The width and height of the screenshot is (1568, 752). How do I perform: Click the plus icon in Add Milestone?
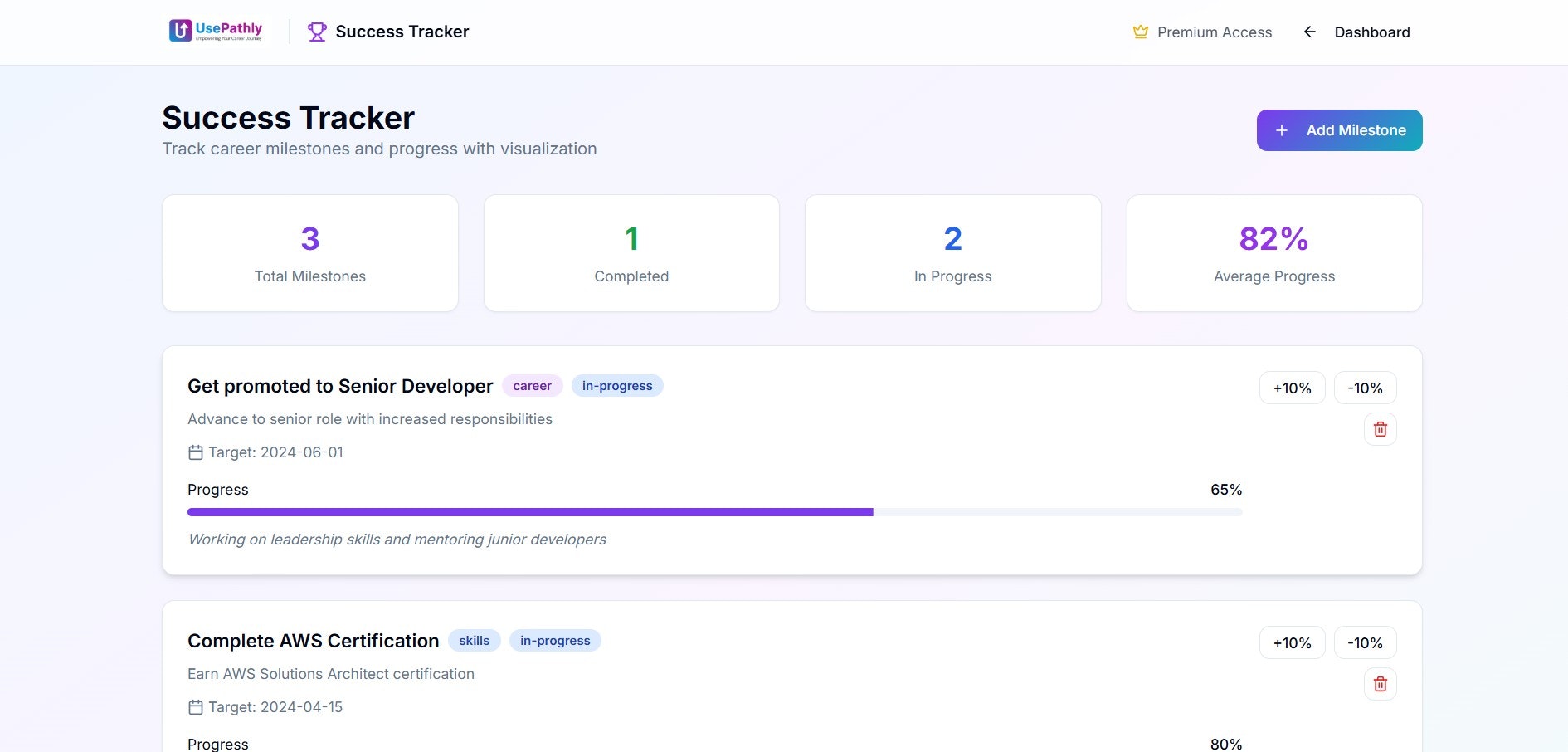[x=1282, y=130]
